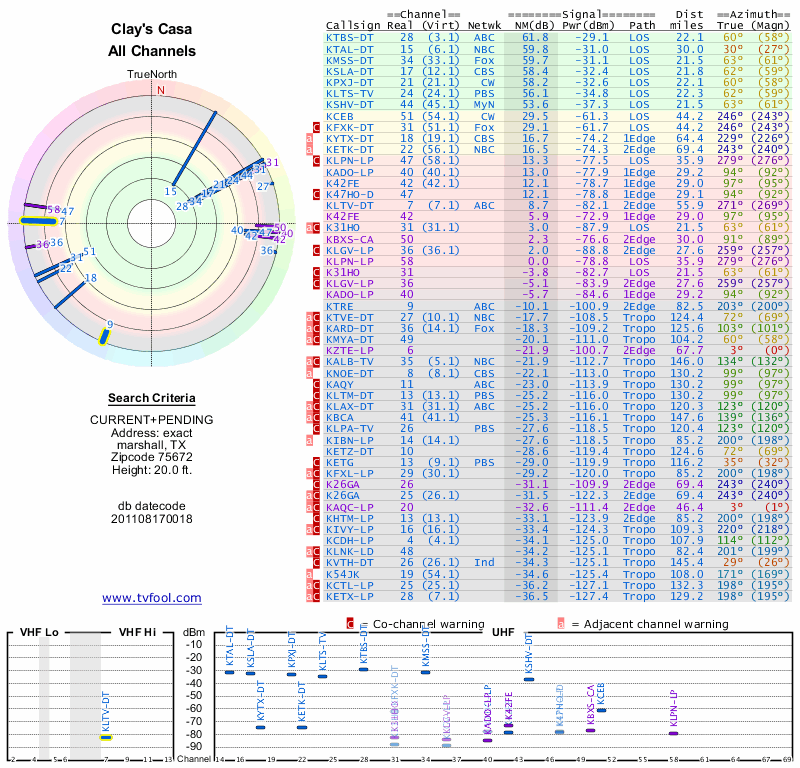This screenshot has width=800, height=768.
Task: Click the KTRE callsign
Action: point(339,306)
